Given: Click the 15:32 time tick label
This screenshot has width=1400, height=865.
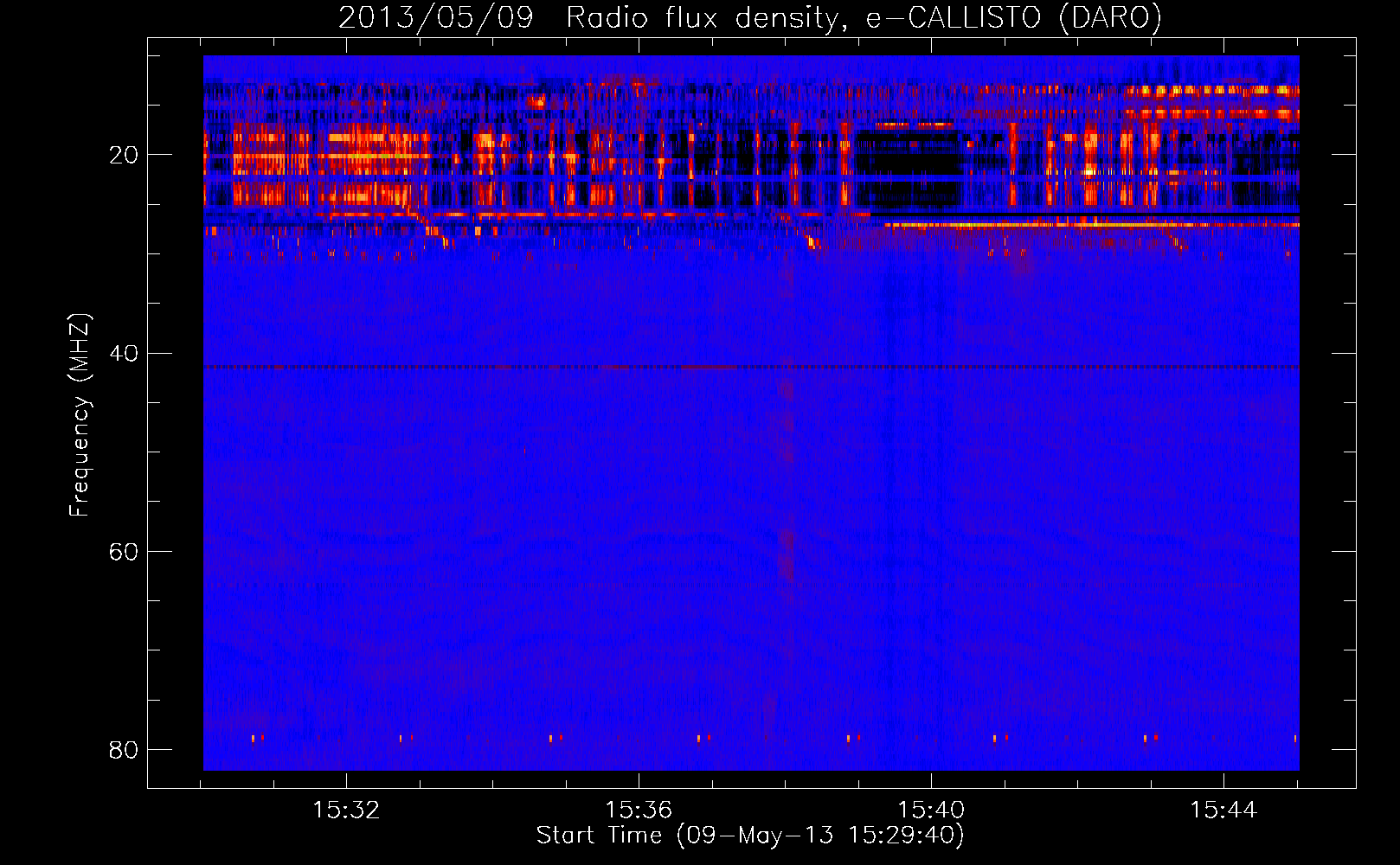Looking at the screenshot, I should pyautogui.click(x=346, y=811).
